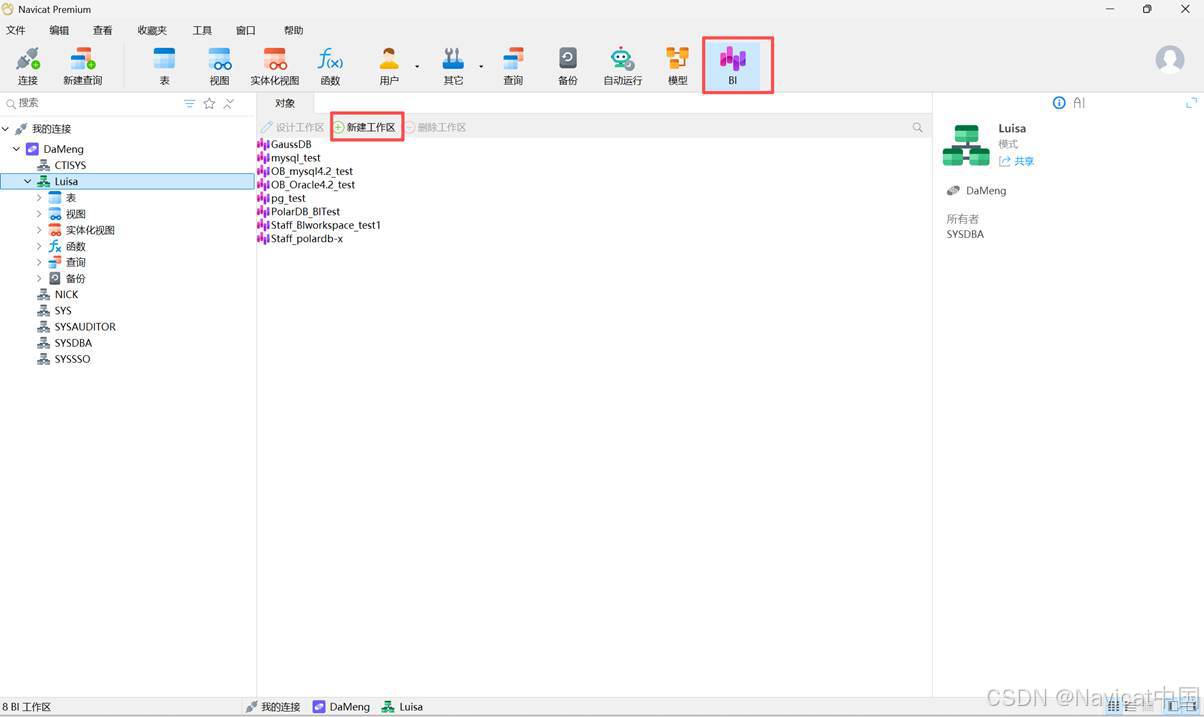Screen dimensions: 1204x717
Task: Open 备份 from the main toolbar
Action: (568, 66)
